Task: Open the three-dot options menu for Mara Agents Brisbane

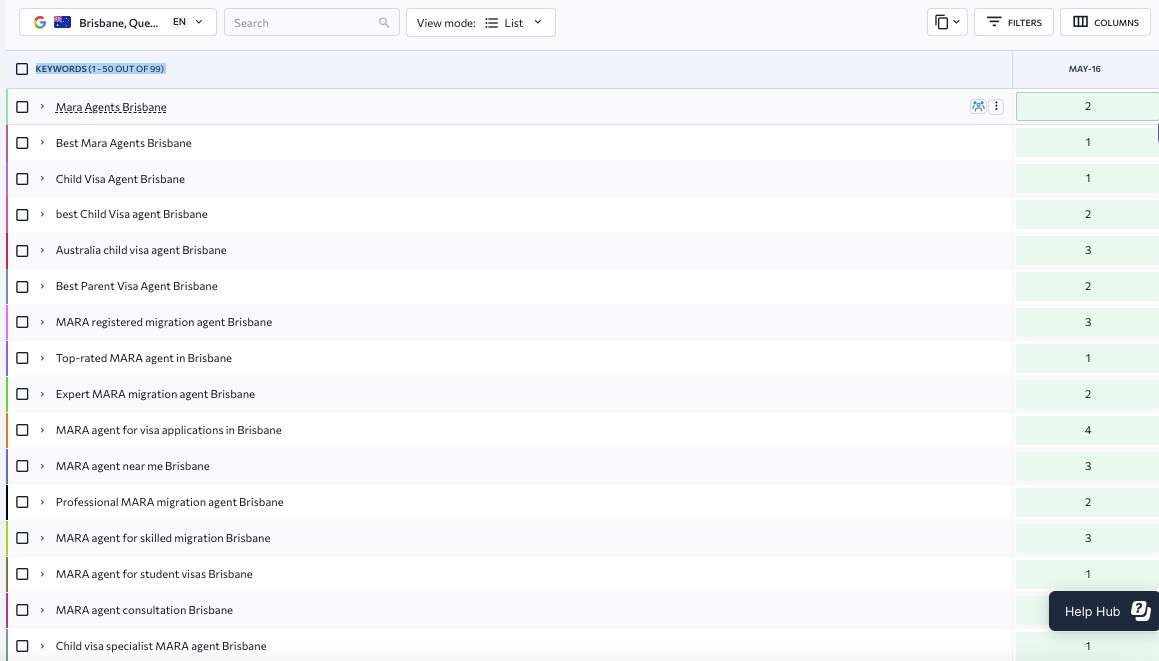Action: tap(996, 106)
